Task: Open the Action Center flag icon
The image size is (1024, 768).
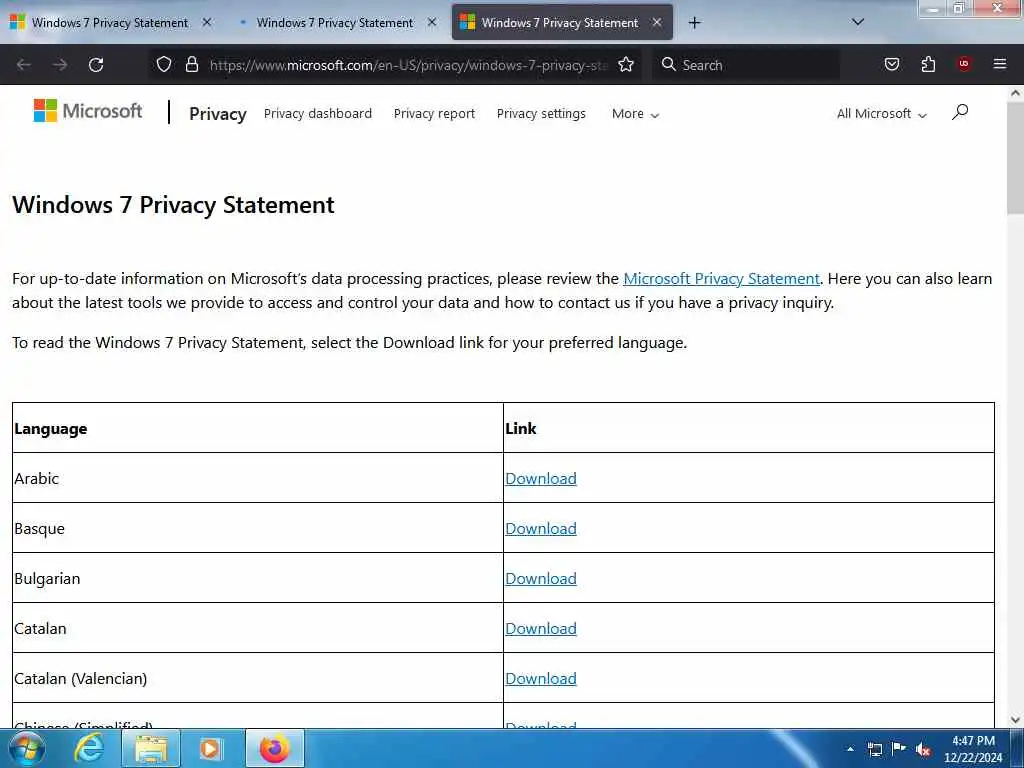Action: 899,749
